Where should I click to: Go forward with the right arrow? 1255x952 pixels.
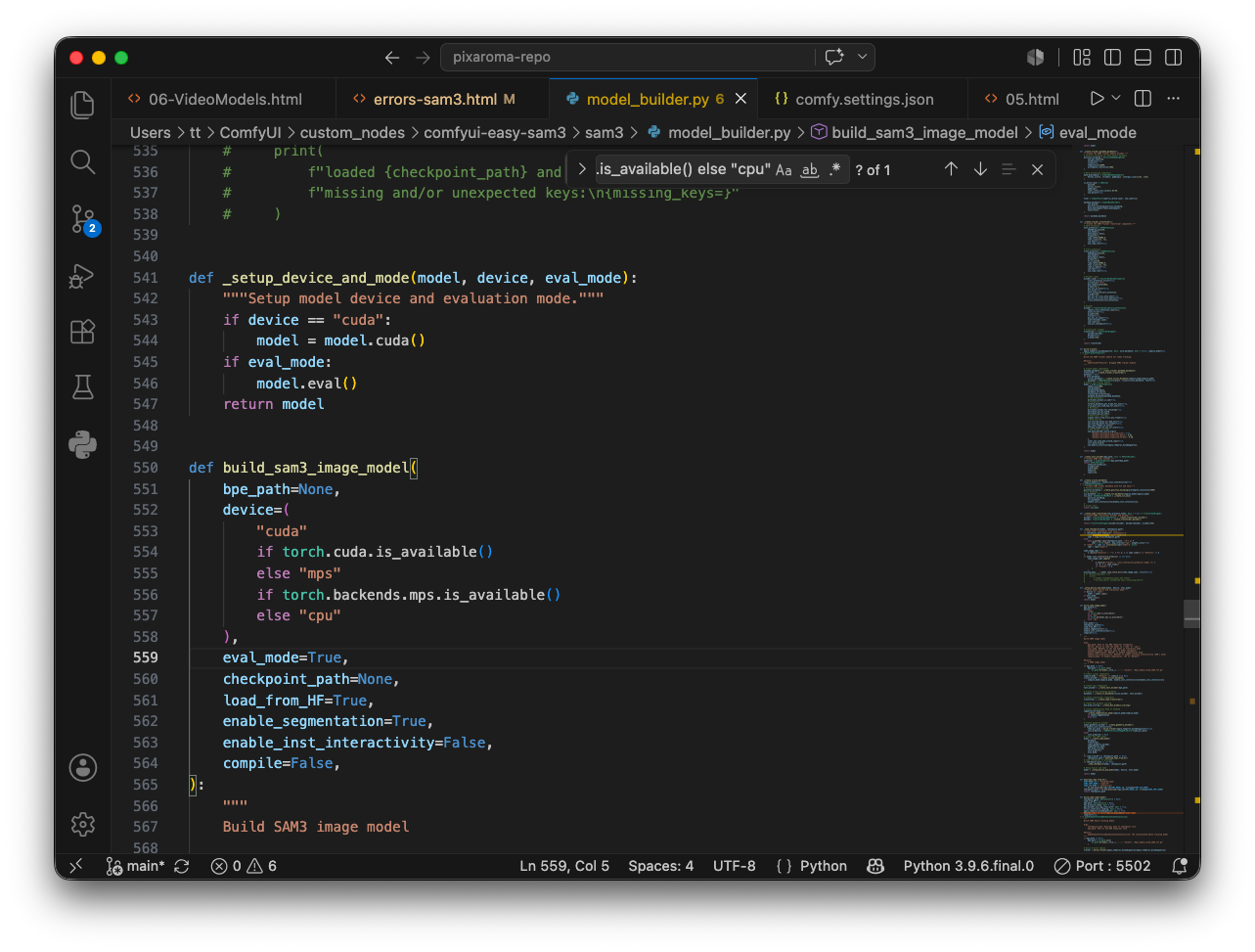(x=423, y=58)
